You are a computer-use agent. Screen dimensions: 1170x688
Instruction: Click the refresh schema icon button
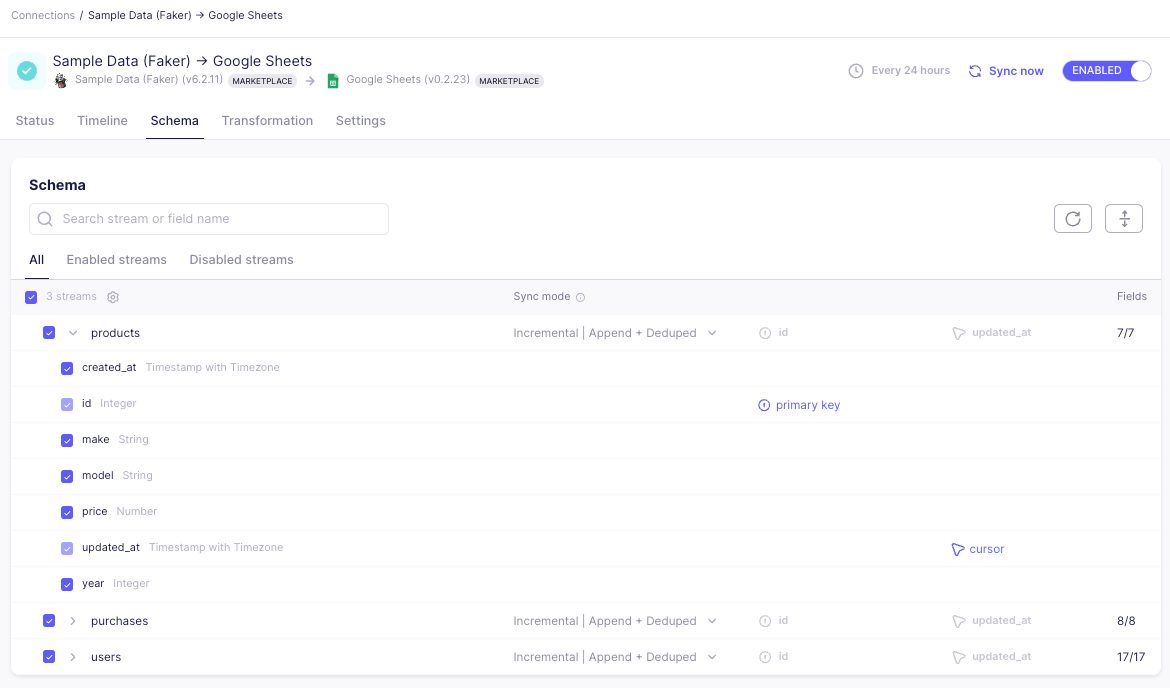[x=1072, y=219]
